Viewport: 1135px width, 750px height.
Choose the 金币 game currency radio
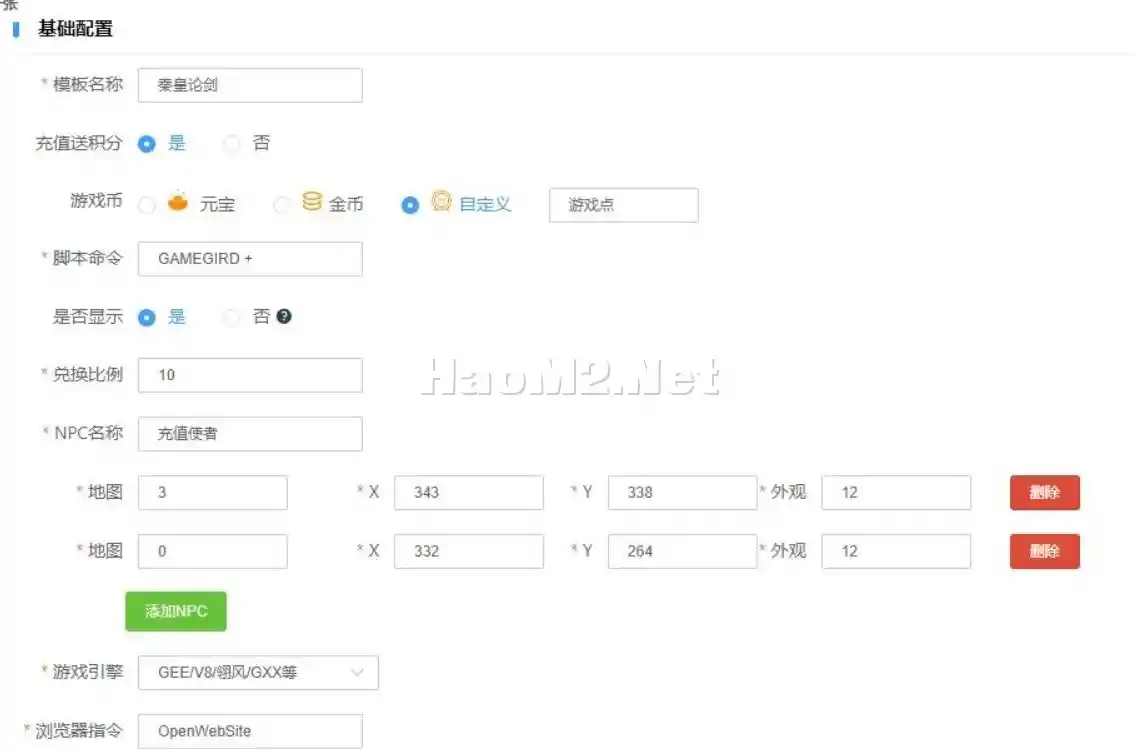point(282,206)
